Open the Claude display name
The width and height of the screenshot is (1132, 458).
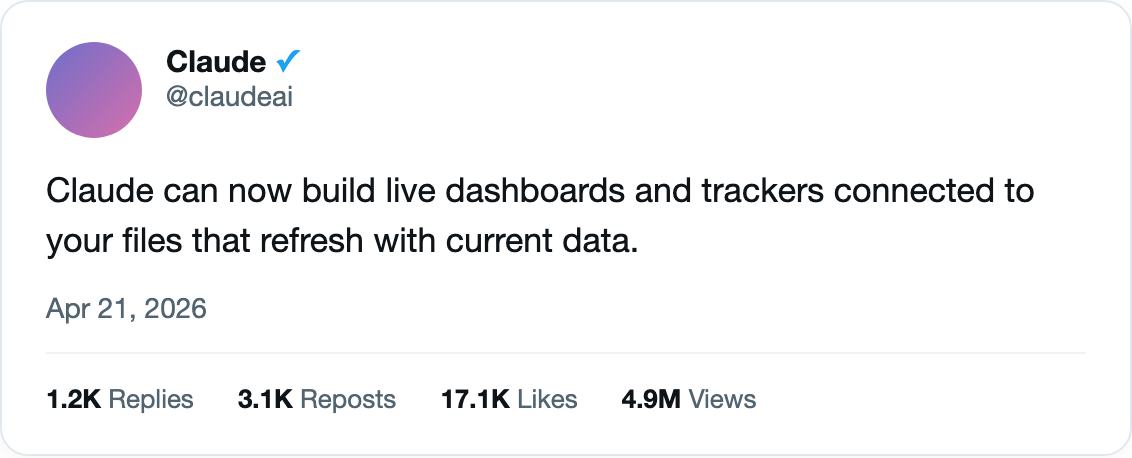click(x=216, y=62)
